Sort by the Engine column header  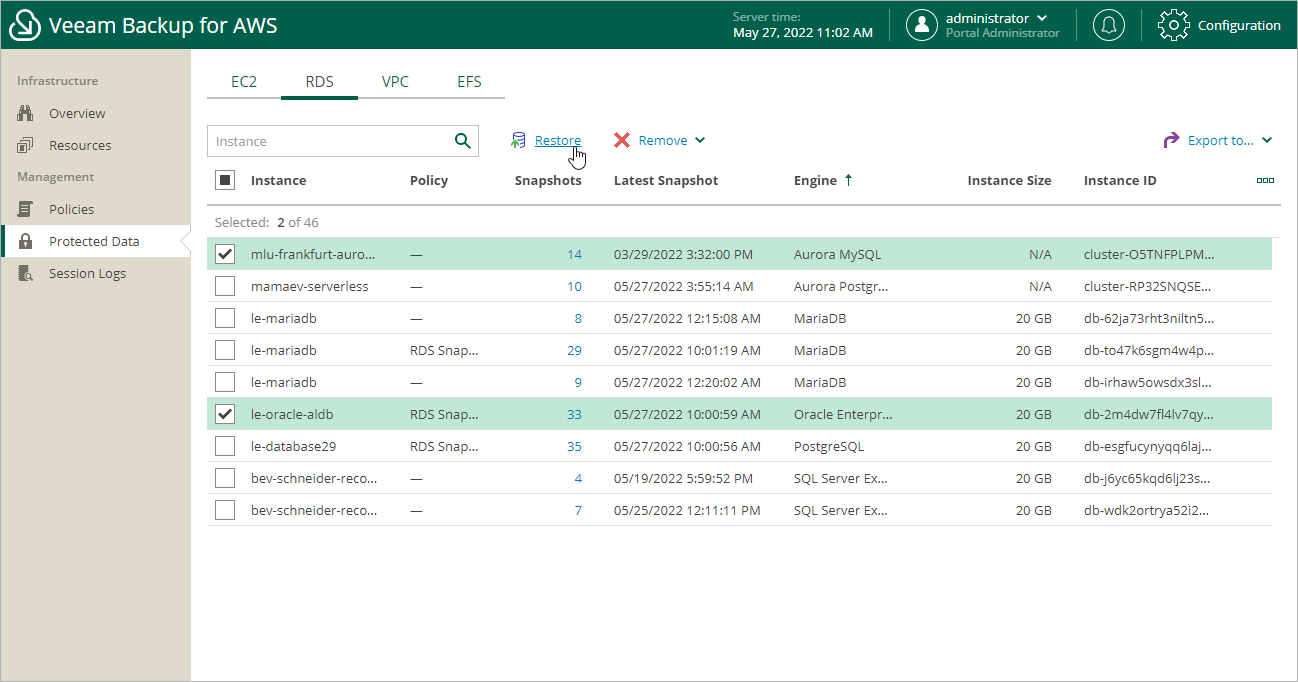click(815, 181)
